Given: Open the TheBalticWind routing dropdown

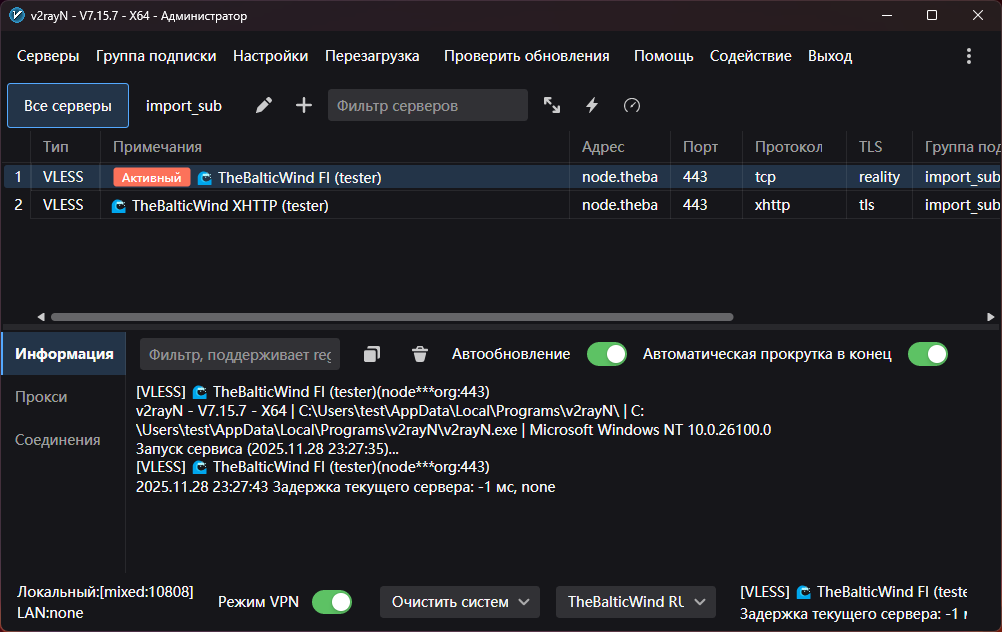Looking at the screenshot, I should coord(636,602).
